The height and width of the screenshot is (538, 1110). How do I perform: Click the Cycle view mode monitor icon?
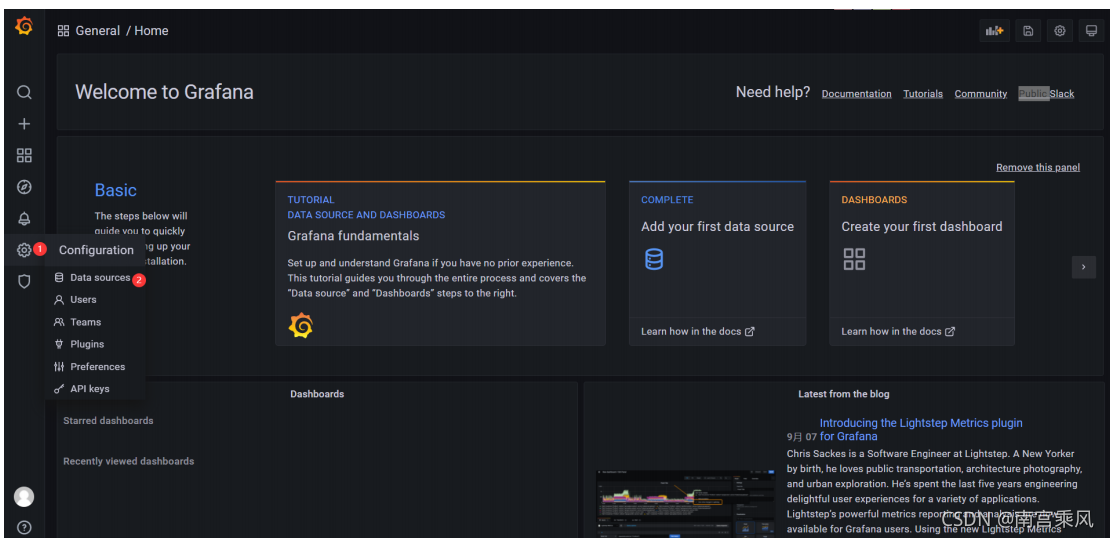point(1092,30)
